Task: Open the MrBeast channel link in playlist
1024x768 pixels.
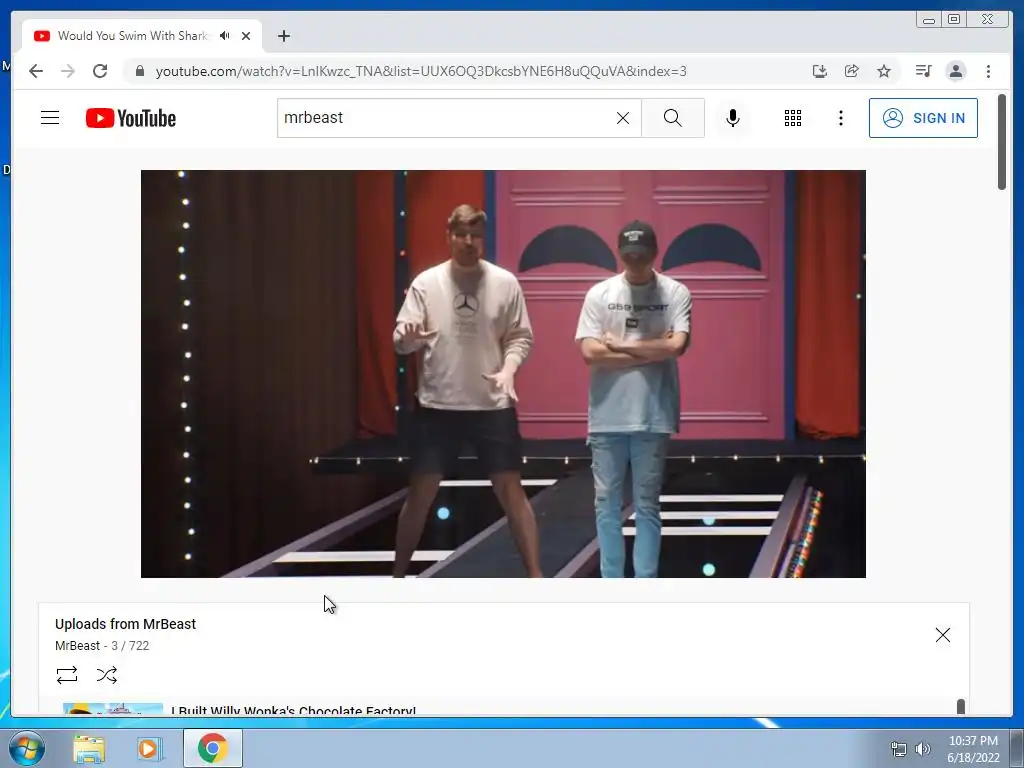Action: click(x=77, y=646)
